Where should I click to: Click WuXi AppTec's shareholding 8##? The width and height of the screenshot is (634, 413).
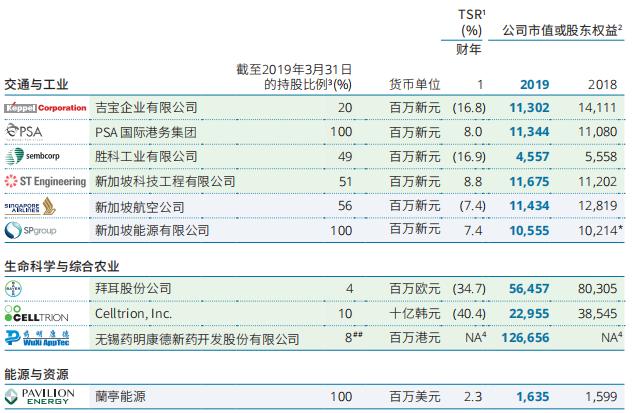354,337
